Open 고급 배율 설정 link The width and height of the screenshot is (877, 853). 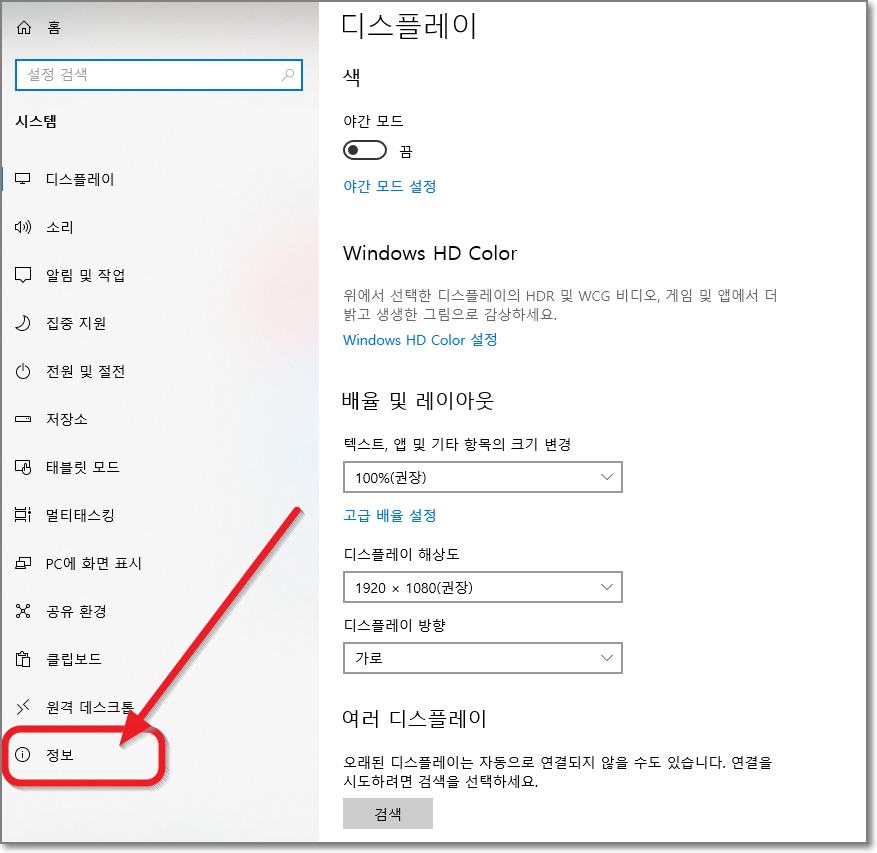pos(389,515)
